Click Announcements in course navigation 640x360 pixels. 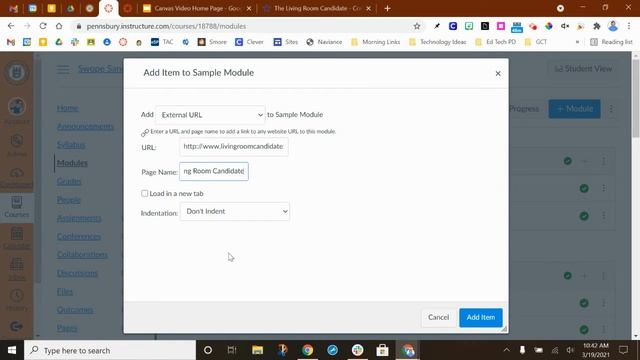coord(85,126)
